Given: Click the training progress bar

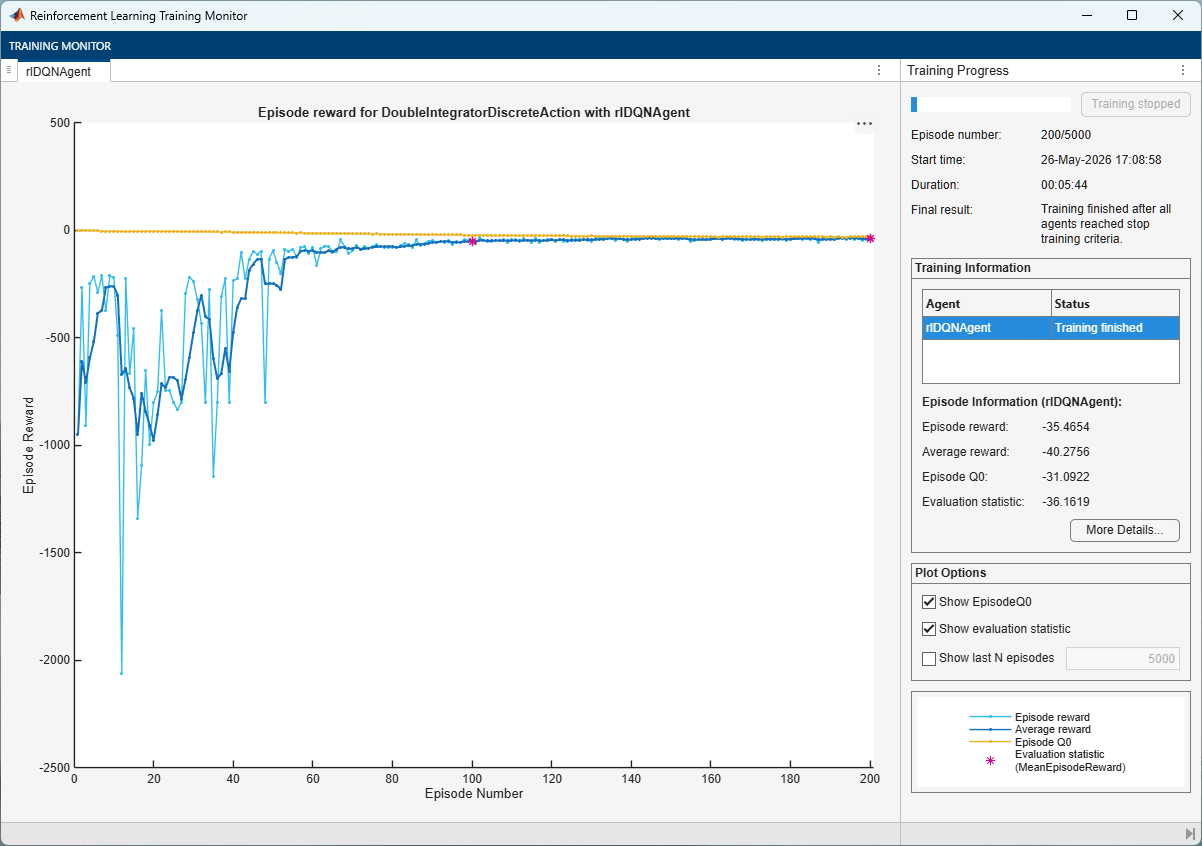Looking at the screenshot, I should click(x=991, y=104).
